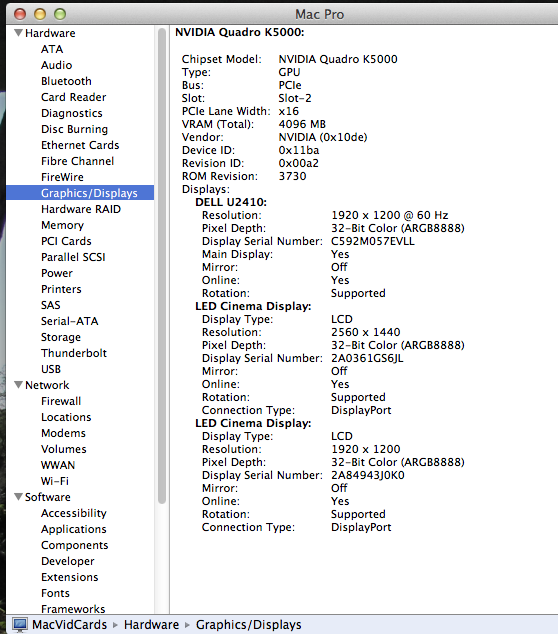
Task: Click the MacVidCards computer icon in path bar
Action: pos(19,625)
